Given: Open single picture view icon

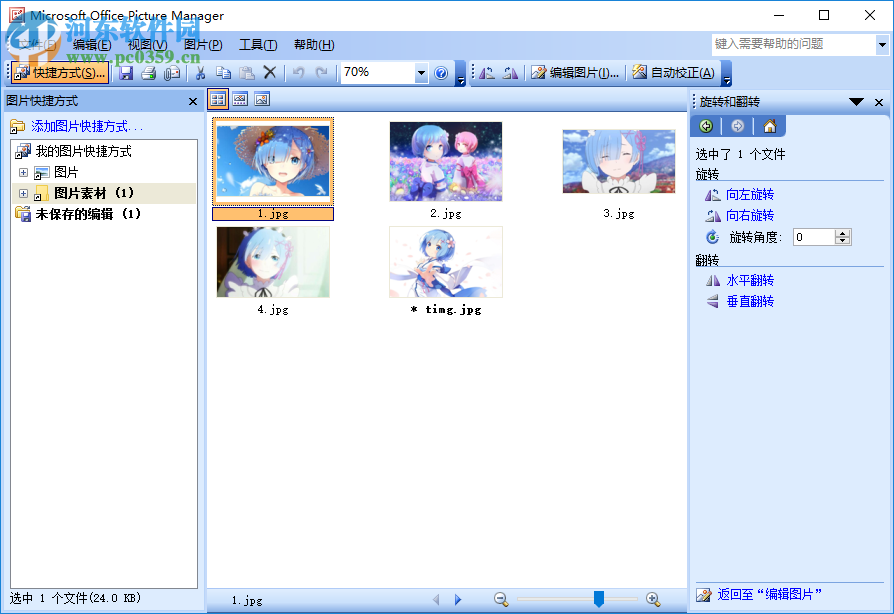Looking at the screenshot, I should pyautogui.click(x=262, y=99).
